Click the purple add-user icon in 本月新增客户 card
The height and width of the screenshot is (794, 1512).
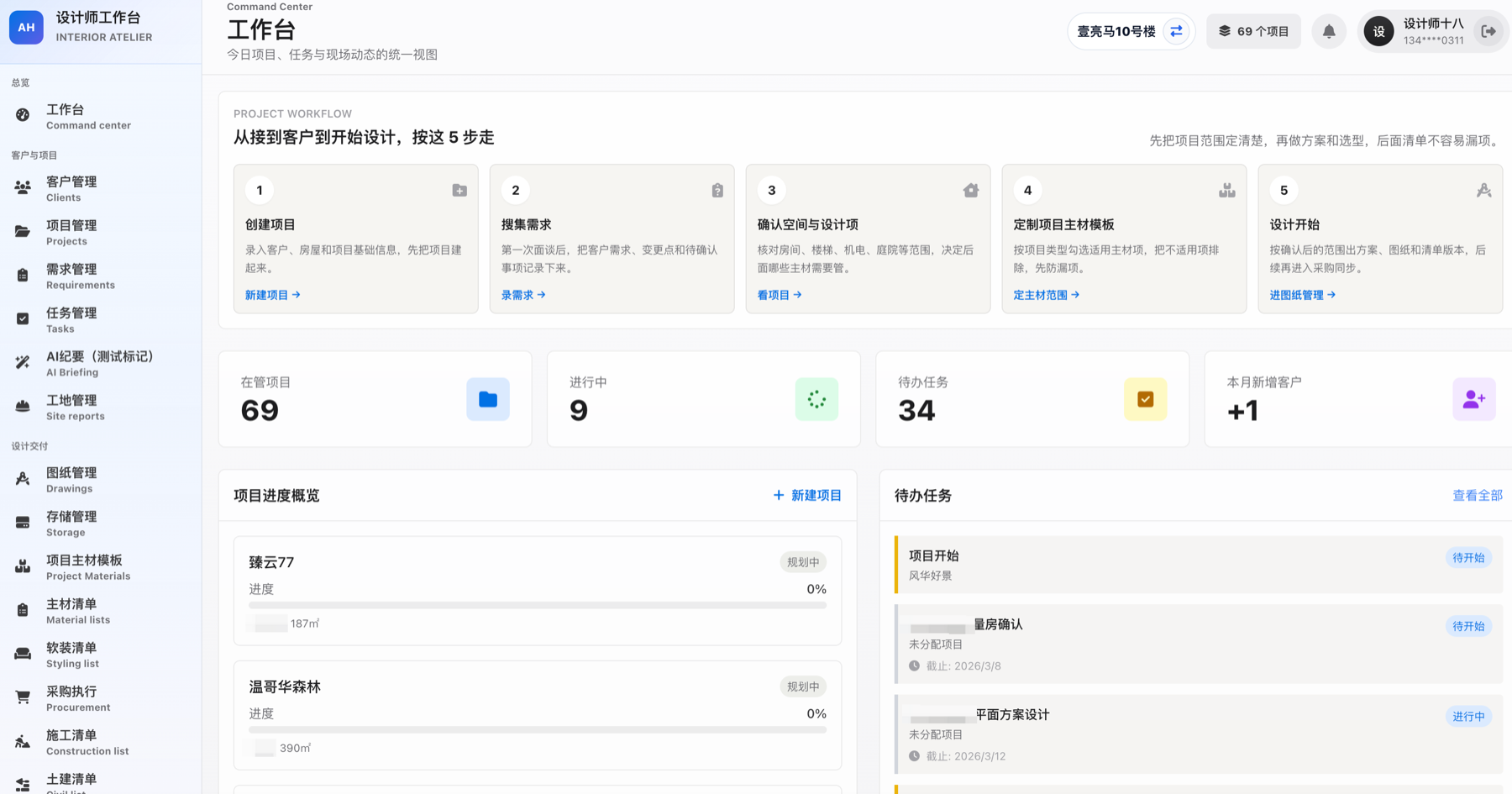pos(1474,399)
